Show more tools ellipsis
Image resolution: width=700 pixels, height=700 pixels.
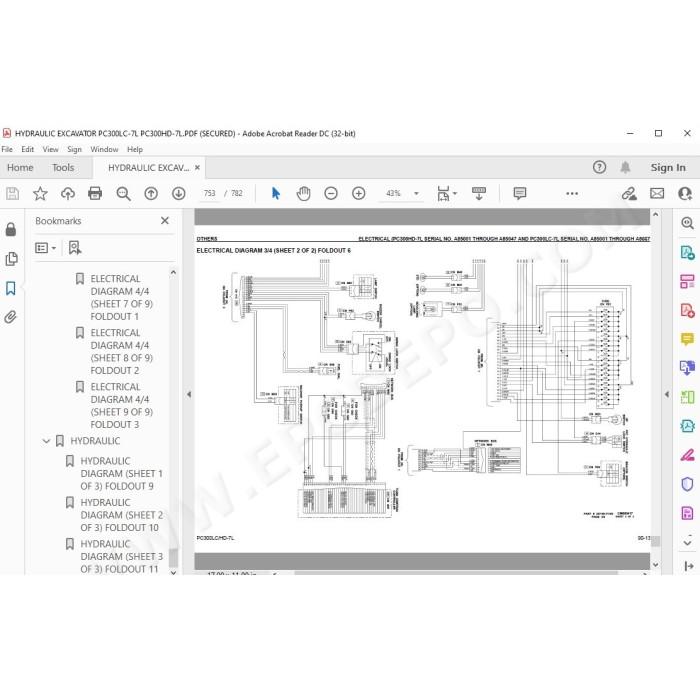(572, 194)
